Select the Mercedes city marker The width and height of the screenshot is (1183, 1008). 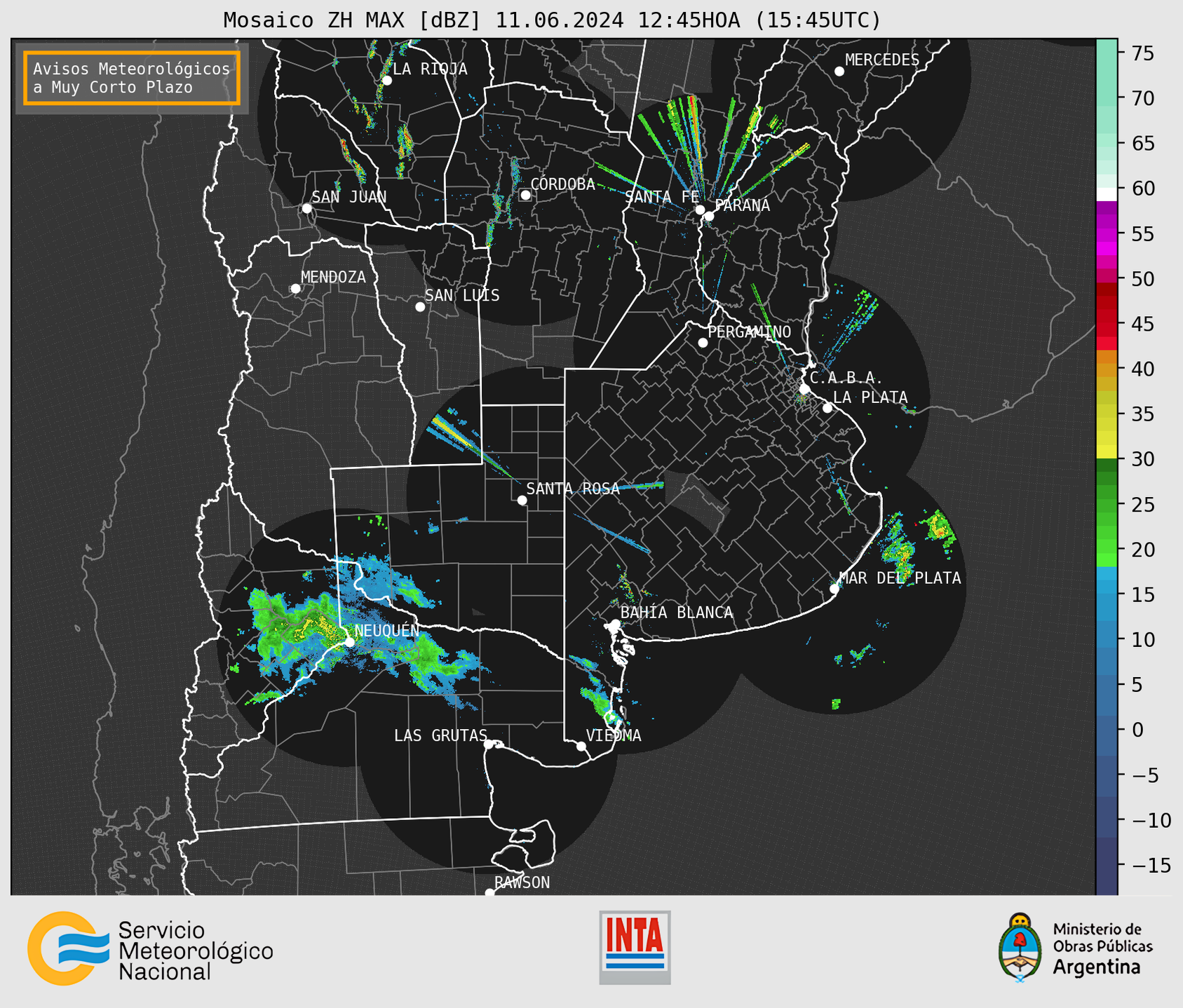click(839, 71)
